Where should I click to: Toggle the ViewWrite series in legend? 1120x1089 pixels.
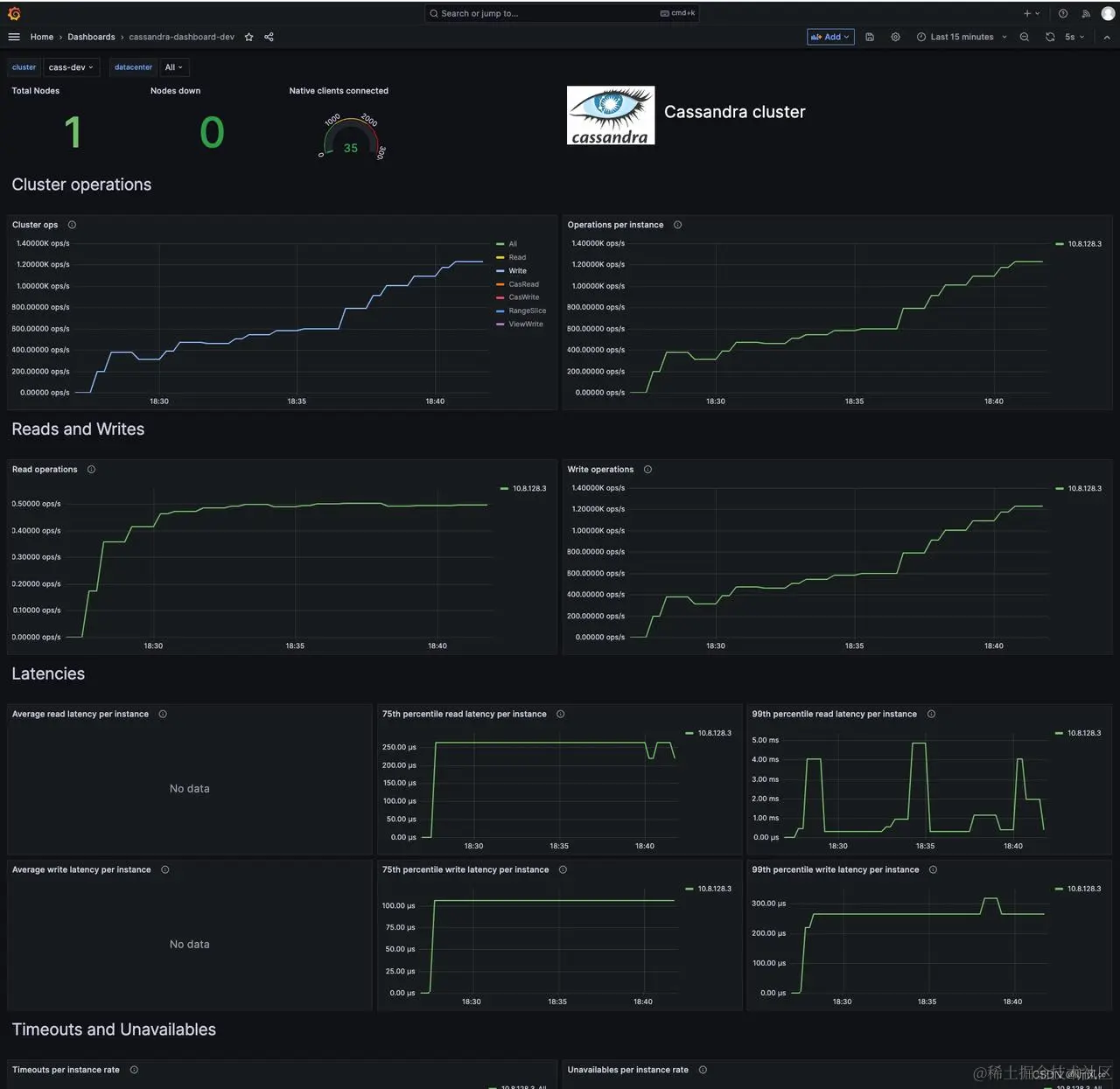pos(526,324)
